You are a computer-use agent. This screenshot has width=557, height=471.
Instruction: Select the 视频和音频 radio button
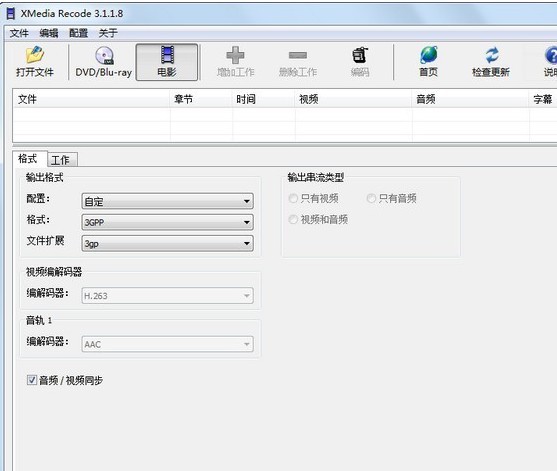click(293, 220)
